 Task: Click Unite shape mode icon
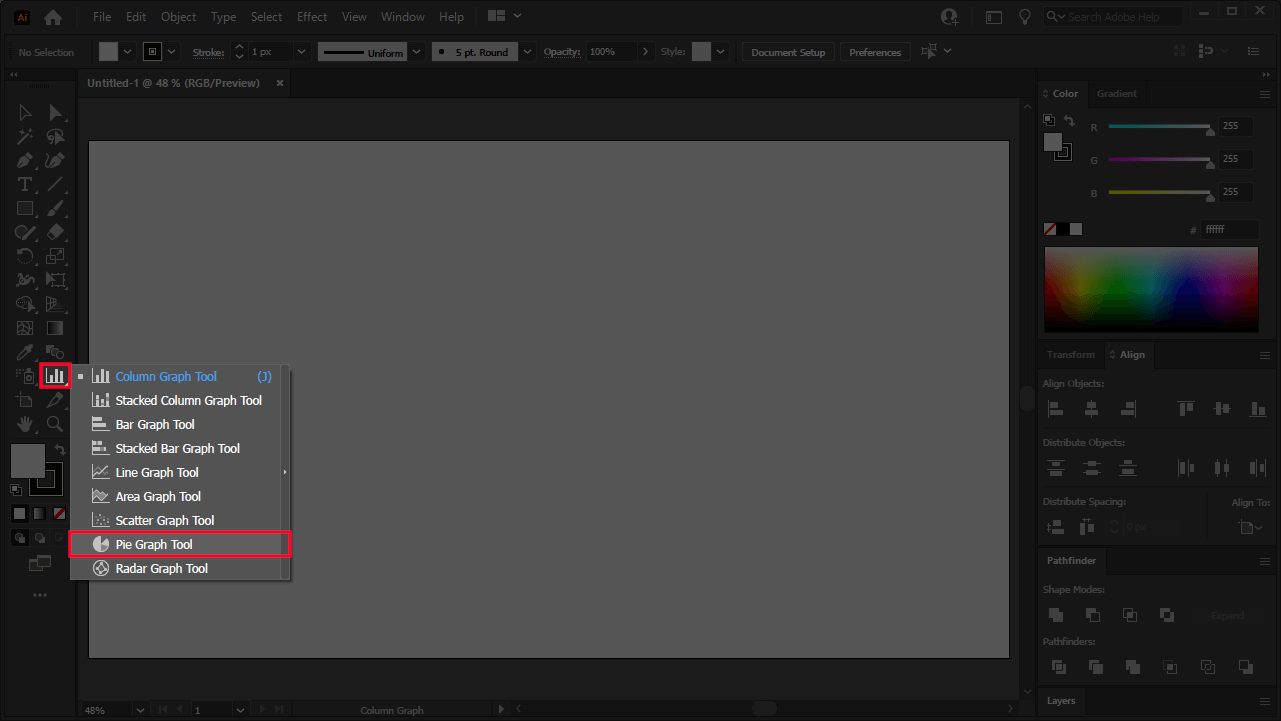pyautogui.click(x=1055, y=615)
